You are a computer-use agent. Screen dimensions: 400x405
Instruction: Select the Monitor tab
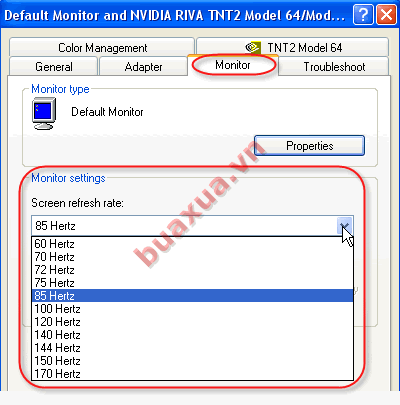pos(233,65)
